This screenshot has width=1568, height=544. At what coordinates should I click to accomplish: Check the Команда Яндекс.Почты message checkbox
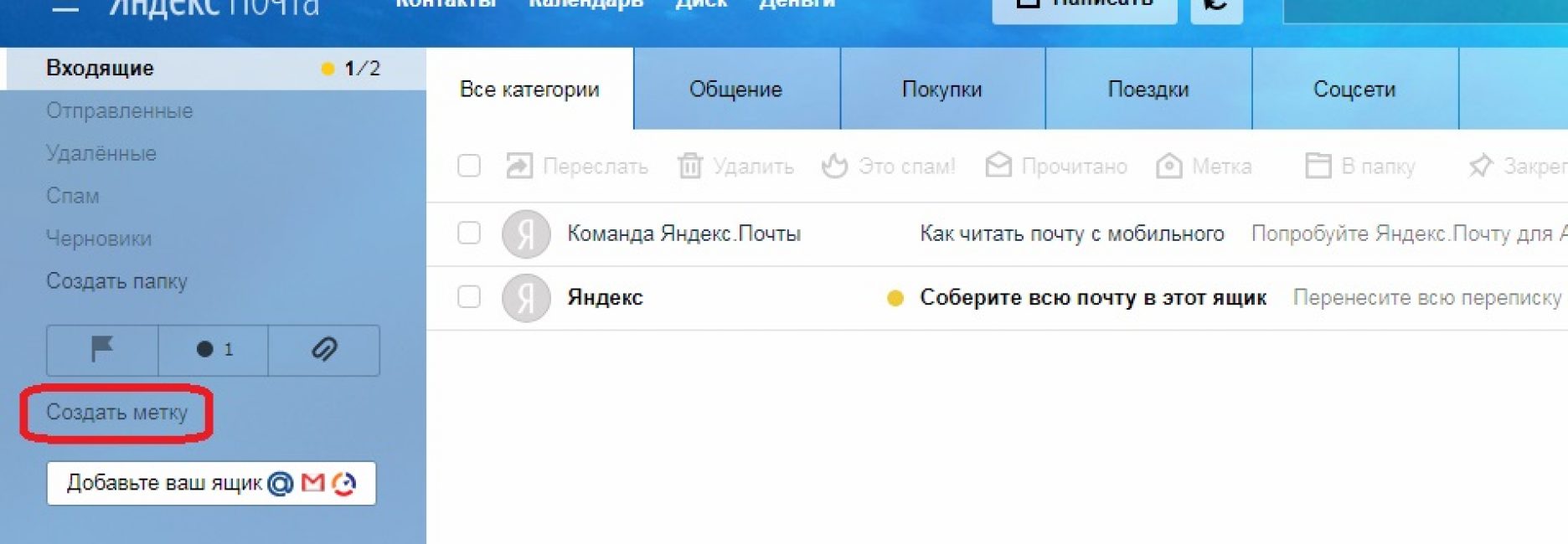tap(469, 233)
